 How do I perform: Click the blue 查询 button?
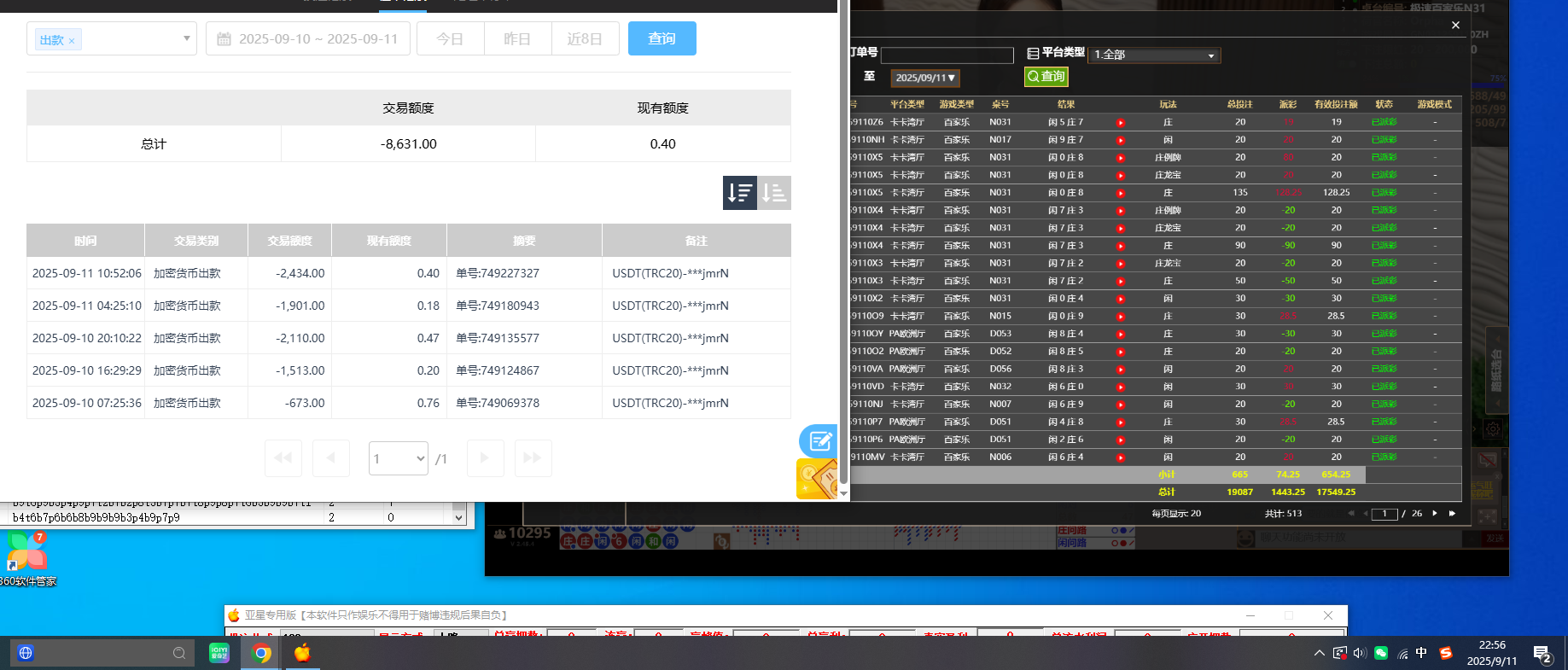pyautogui.click(x=662, y=38)
